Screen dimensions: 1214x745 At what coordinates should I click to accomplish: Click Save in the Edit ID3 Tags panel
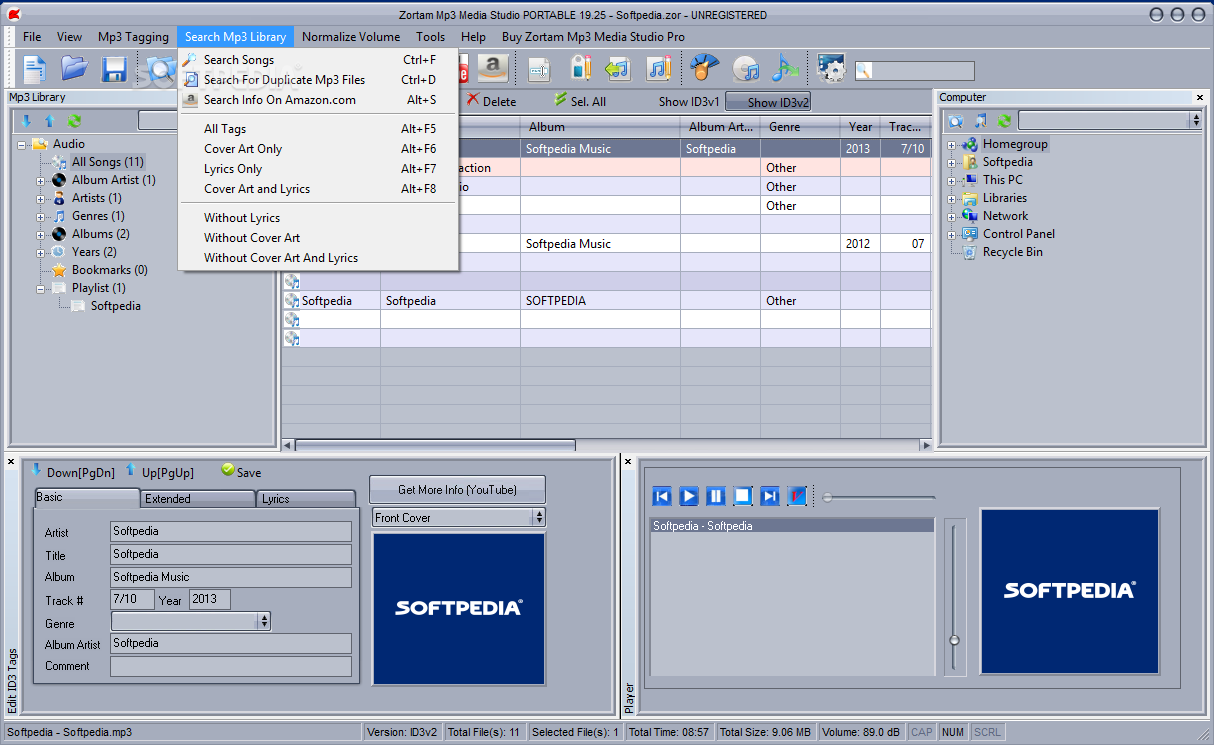pos(241,472)
